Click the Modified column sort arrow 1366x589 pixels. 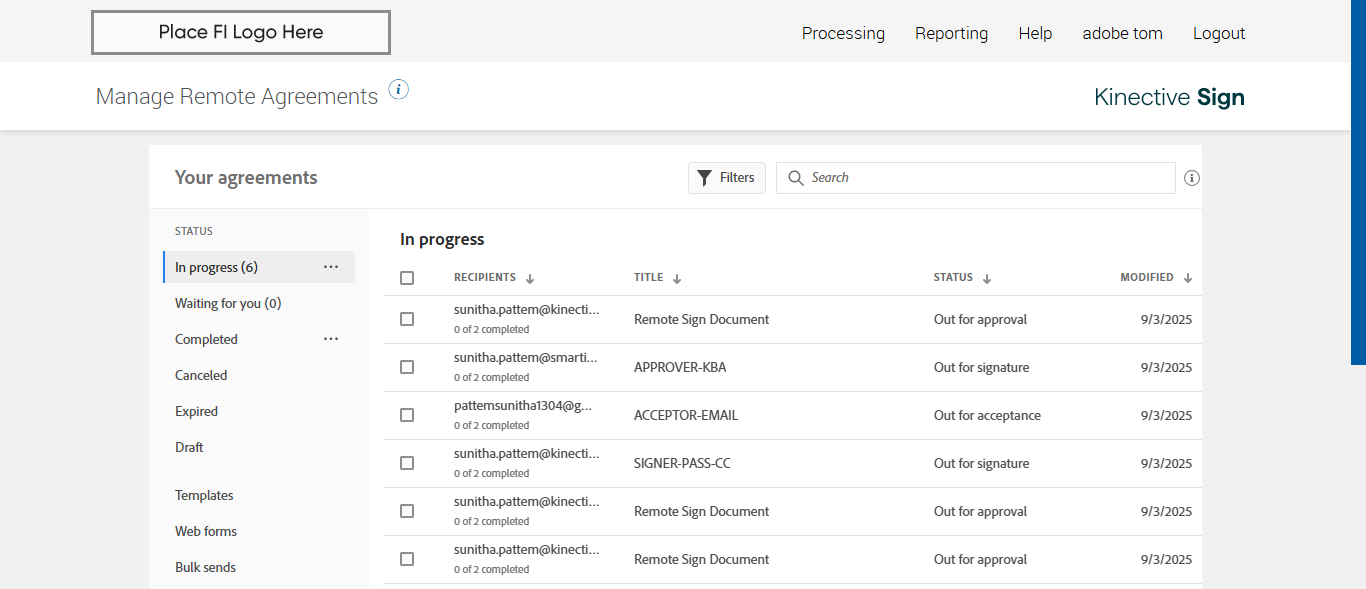[1188, 279]
